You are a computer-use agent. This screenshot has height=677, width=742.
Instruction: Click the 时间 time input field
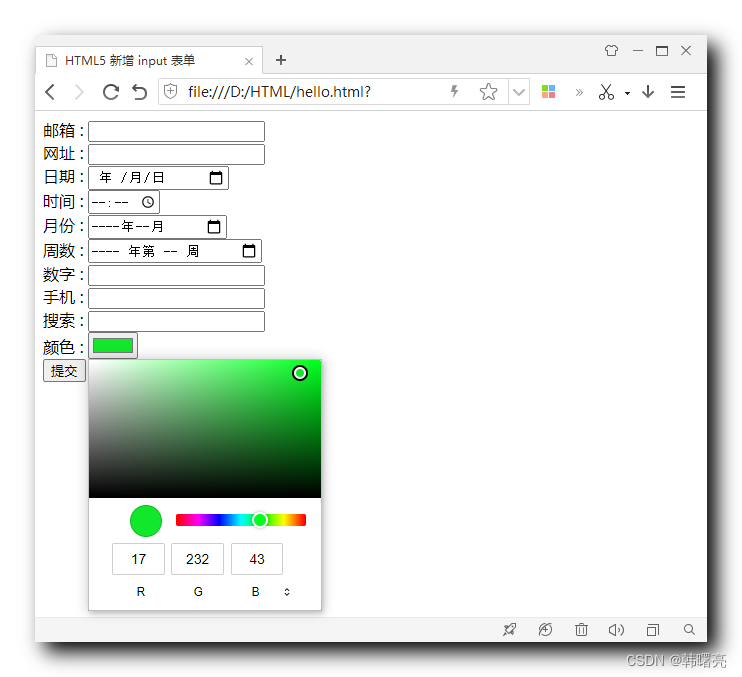click(x=124, y=202)
